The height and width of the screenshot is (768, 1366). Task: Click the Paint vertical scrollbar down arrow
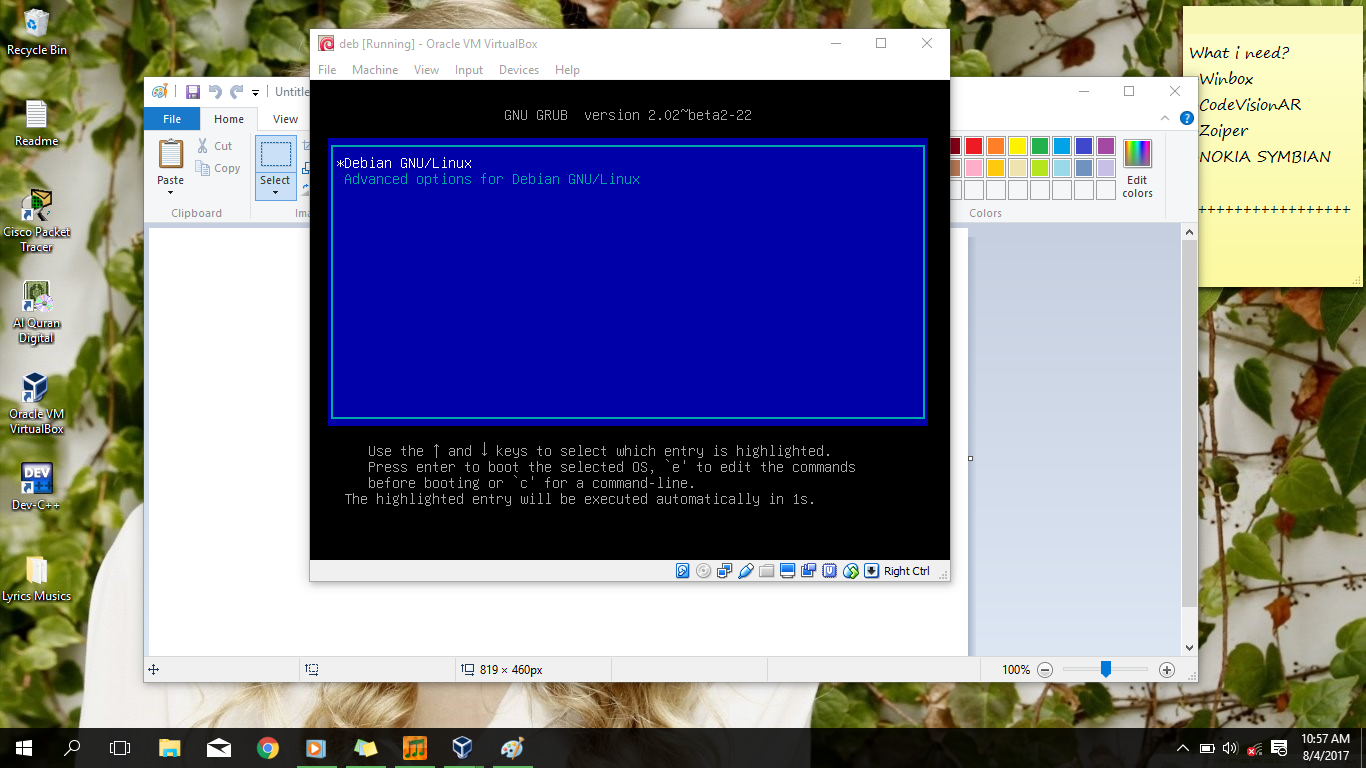point(1189,648)
